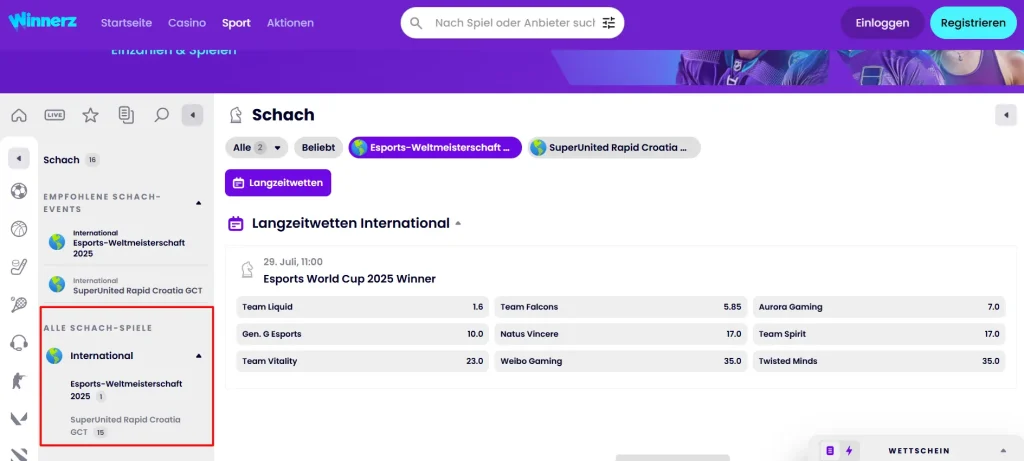
Task: Click the magnifier icon in top search bar
Action: [x=416, y=23]
